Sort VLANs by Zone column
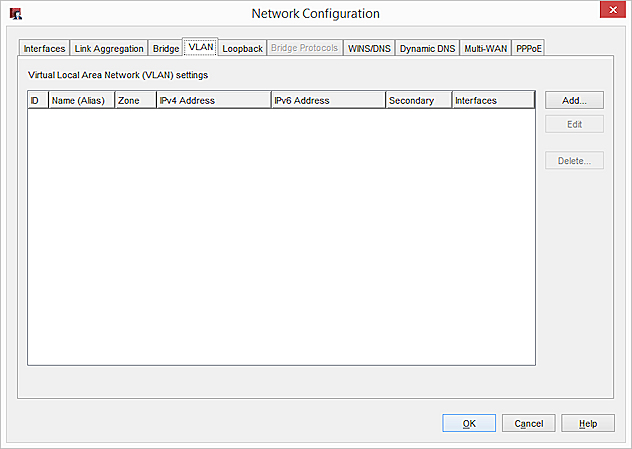 click(135, 100)
